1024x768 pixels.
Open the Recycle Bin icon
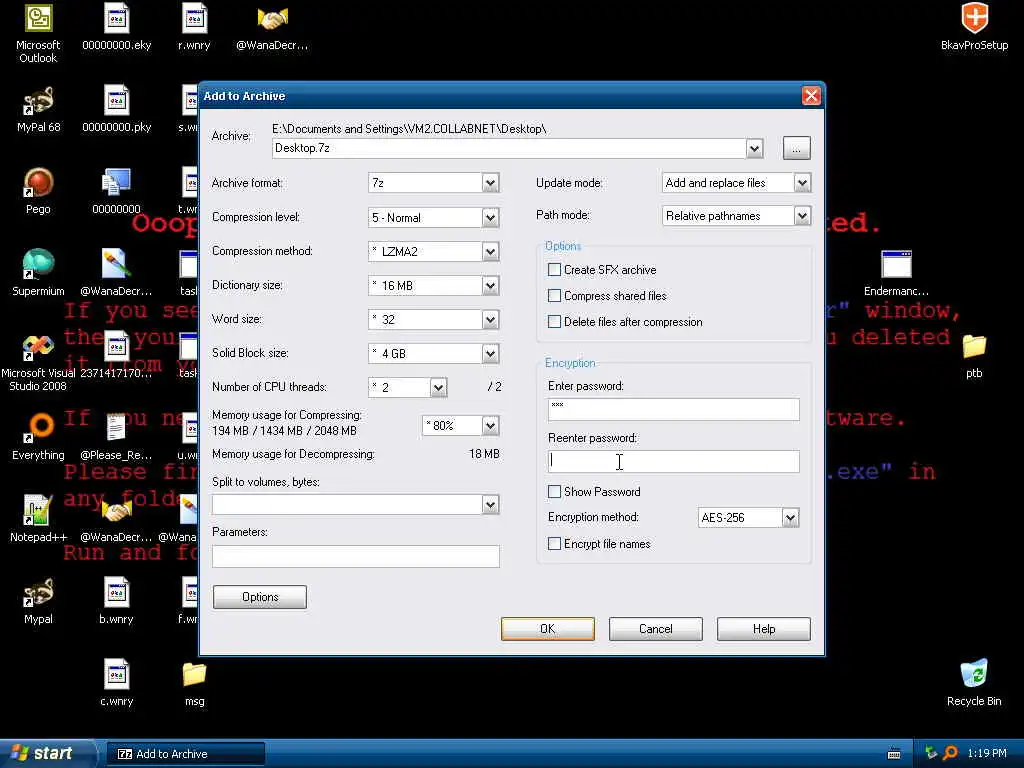pos(974,675)
